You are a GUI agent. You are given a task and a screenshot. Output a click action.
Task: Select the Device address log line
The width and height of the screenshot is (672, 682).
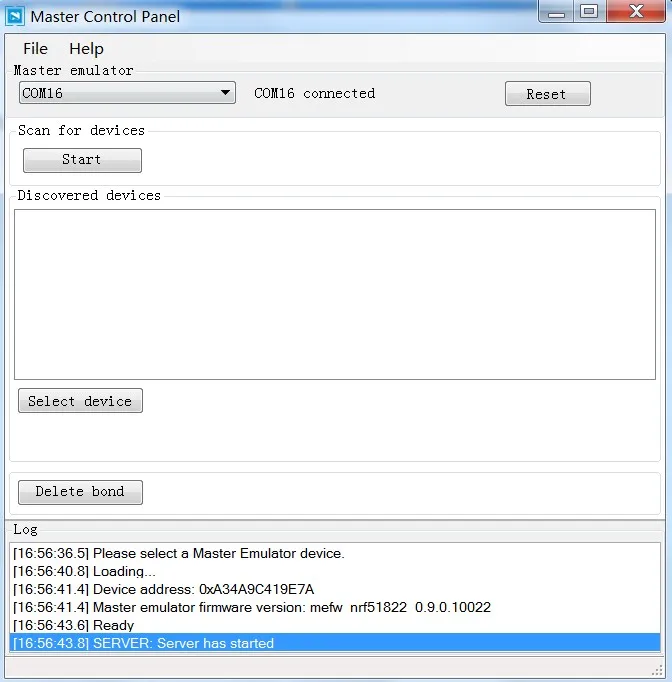pos(334,589)
